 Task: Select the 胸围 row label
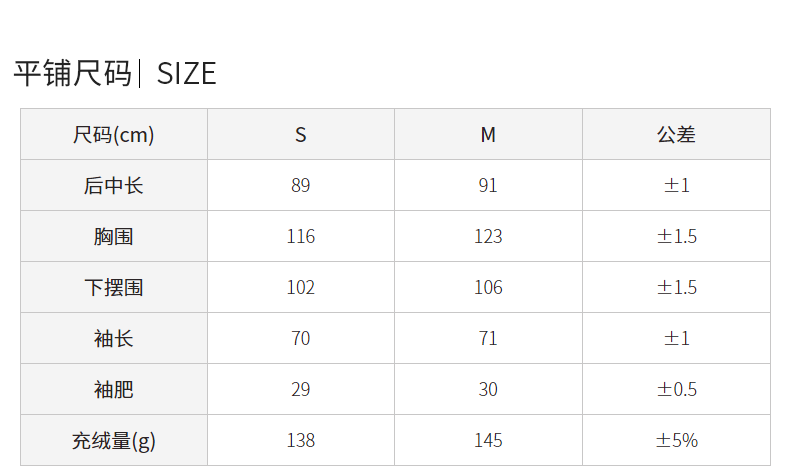point(114,236)
